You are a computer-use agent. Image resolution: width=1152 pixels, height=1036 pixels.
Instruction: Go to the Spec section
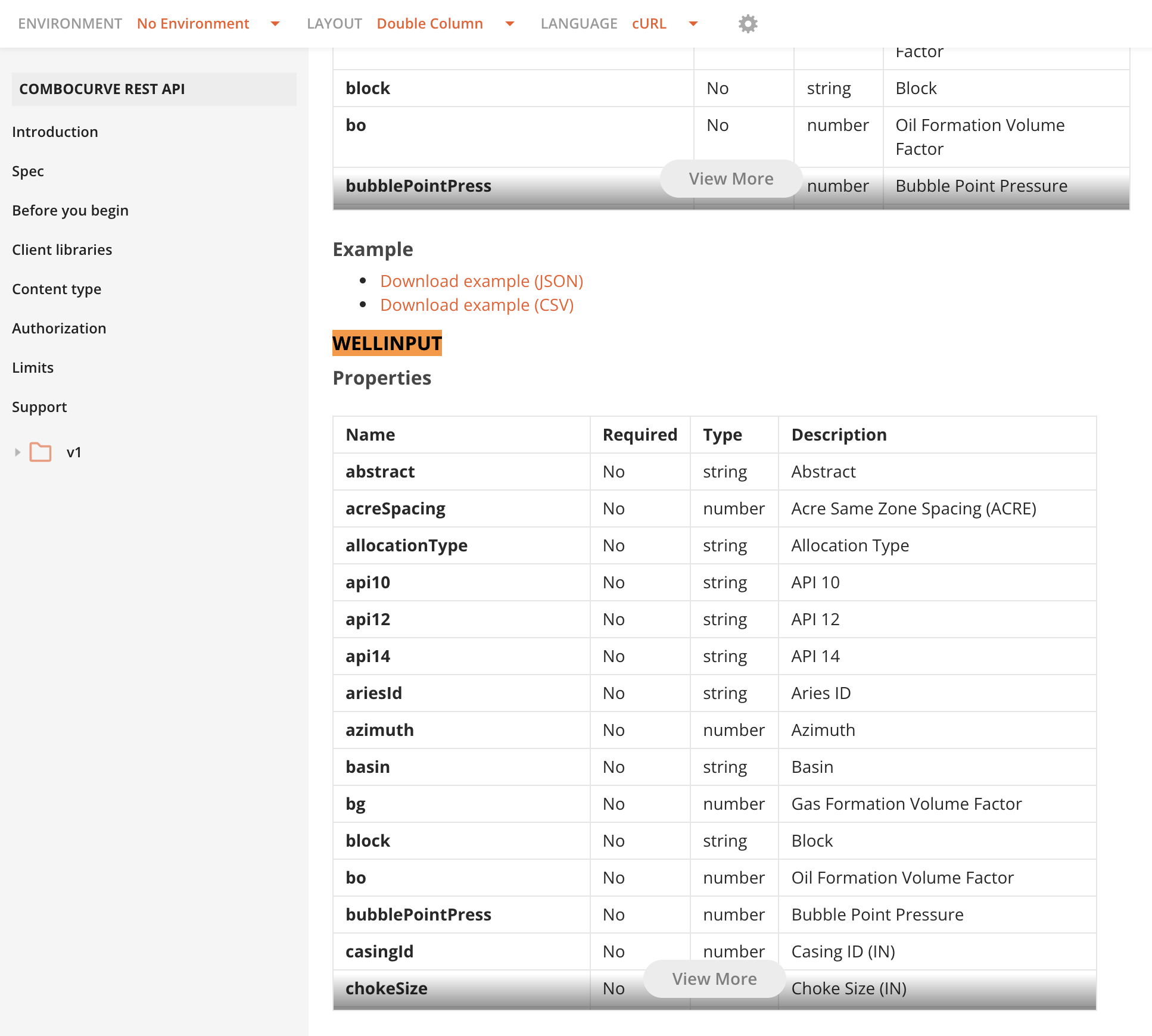[28, 171]
